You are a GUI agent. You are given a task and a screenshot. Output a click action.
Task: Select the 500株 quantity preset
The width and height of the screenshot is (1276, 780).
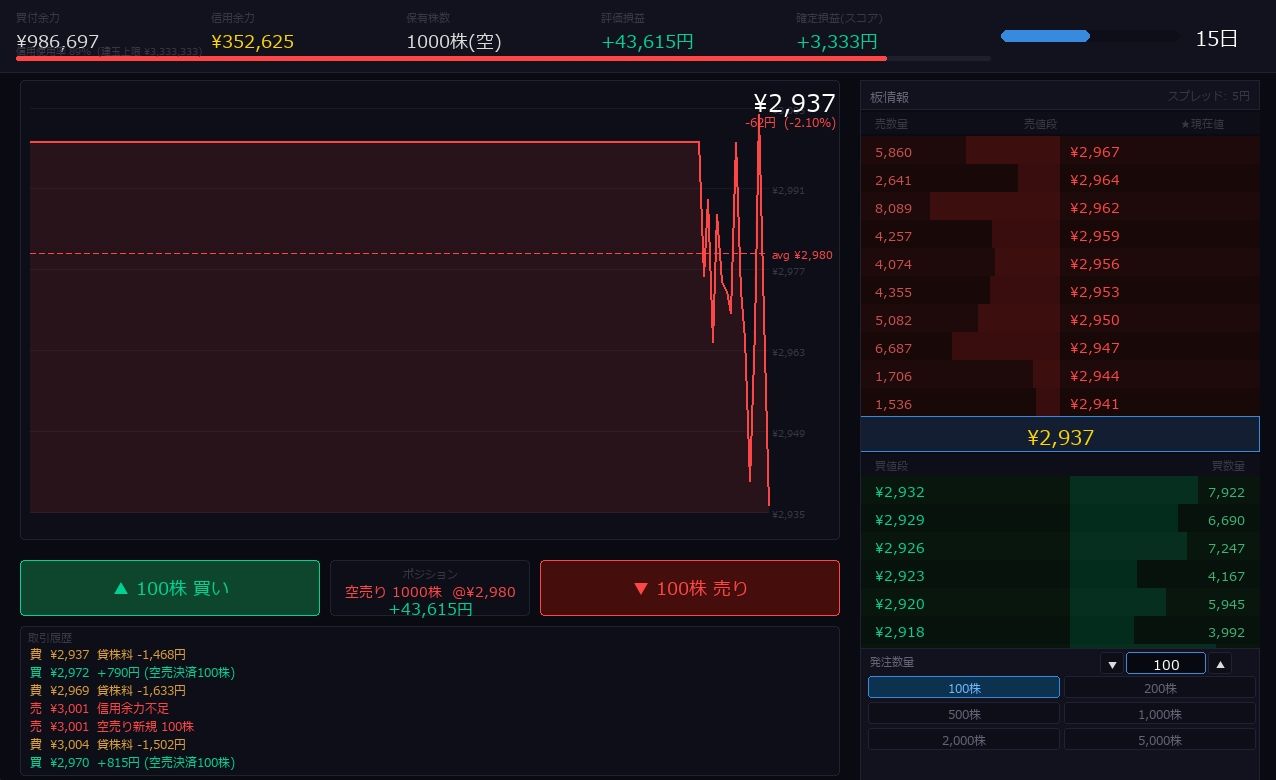(x=964, y=714)
